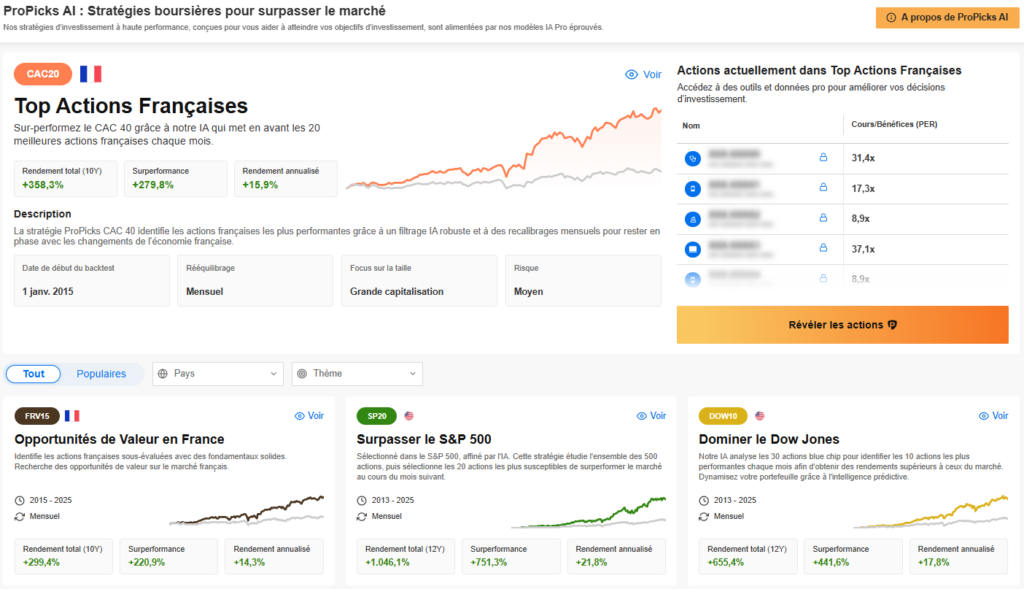Expand the Thème dropdown
1024x589 pixels.
click(x=357, y=374)
